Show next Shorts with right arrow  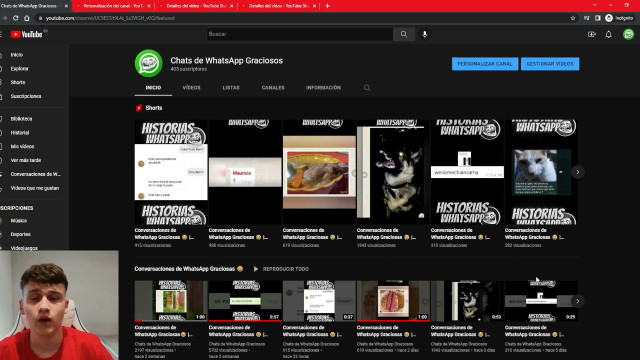point(578,172)
